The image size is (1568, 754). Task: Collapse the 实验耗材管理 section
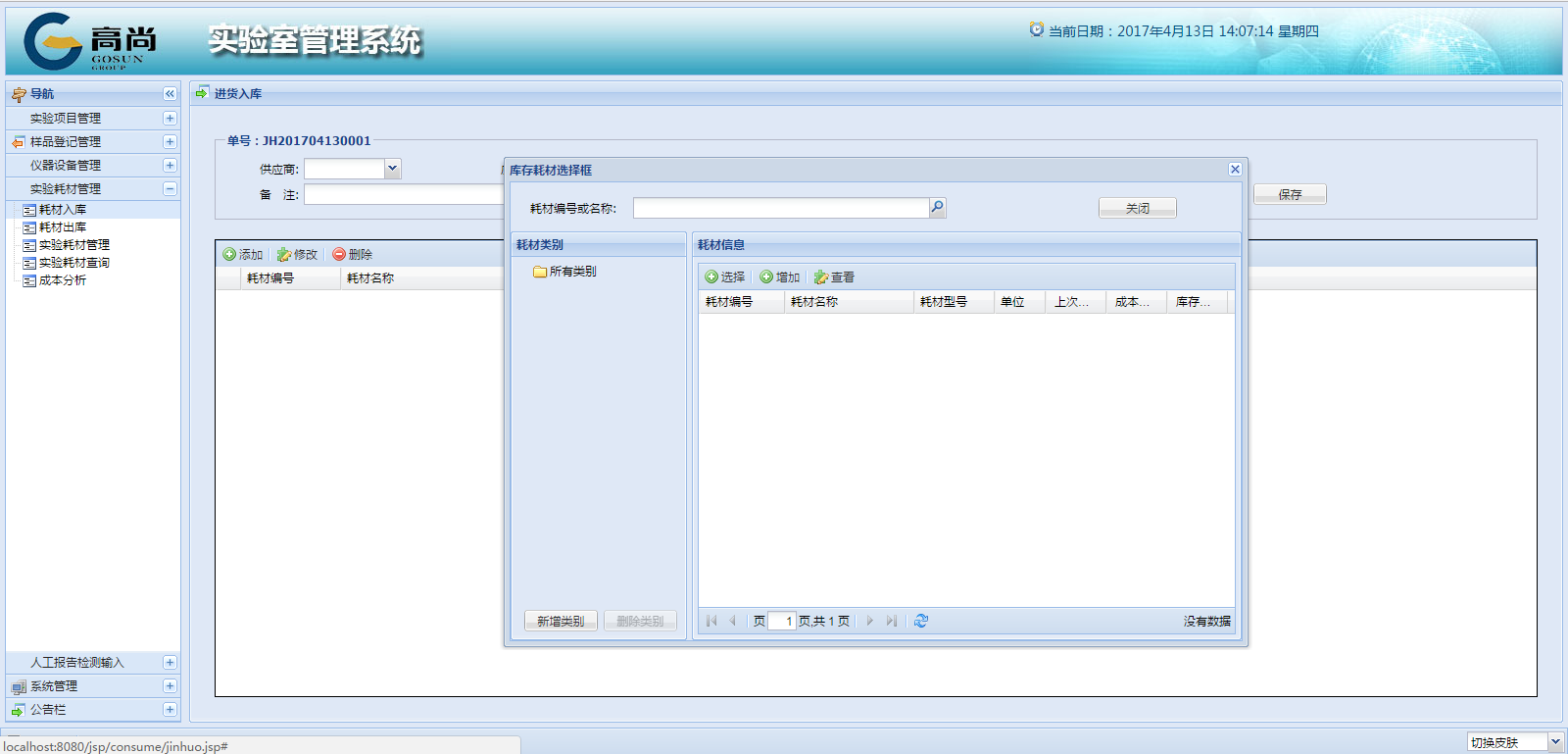click(170, 188)
